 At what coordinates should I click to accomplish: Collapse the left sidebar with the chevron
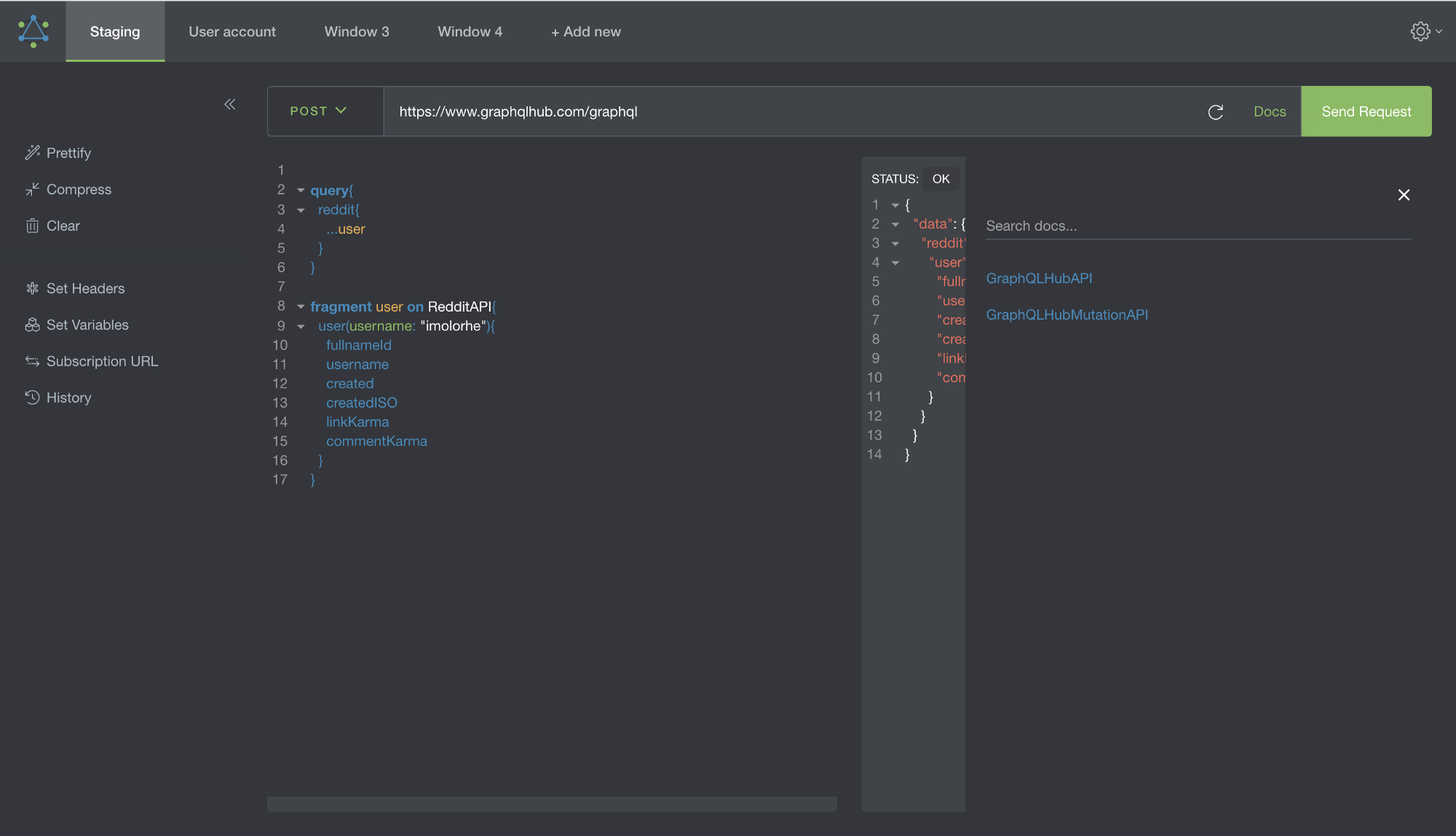pyautogui.click(x=229, y=104)
